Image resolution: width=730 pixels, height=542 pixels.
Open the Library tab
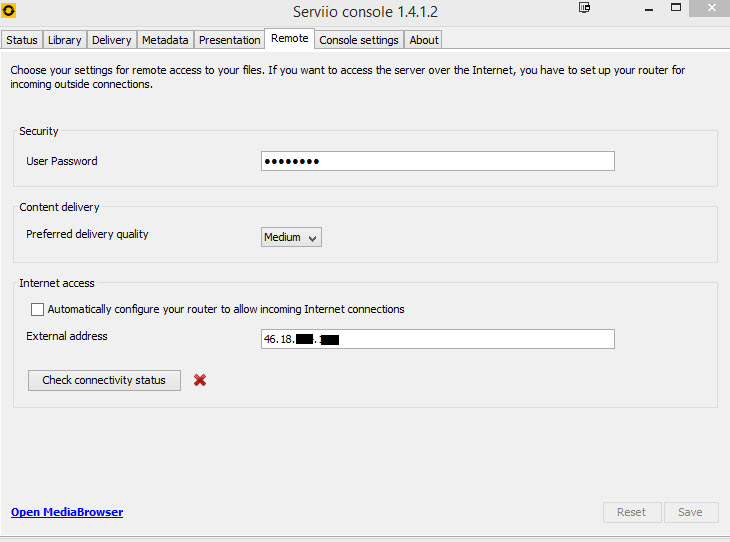[x=65, y=40]
